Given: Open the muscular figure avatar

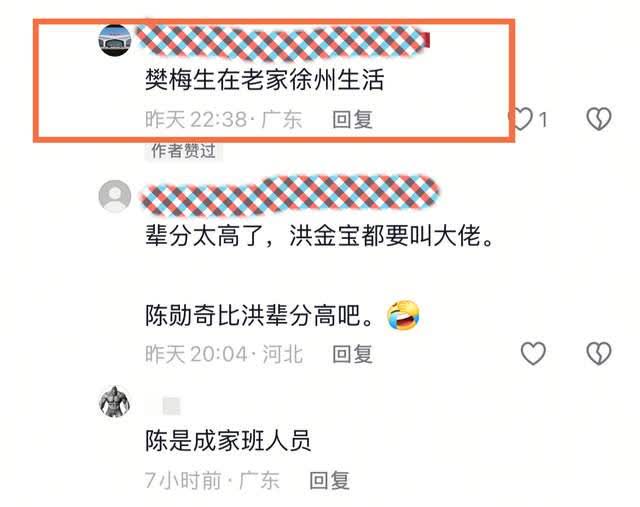Looking at the screenshot, I should click(x=115, y=402).
